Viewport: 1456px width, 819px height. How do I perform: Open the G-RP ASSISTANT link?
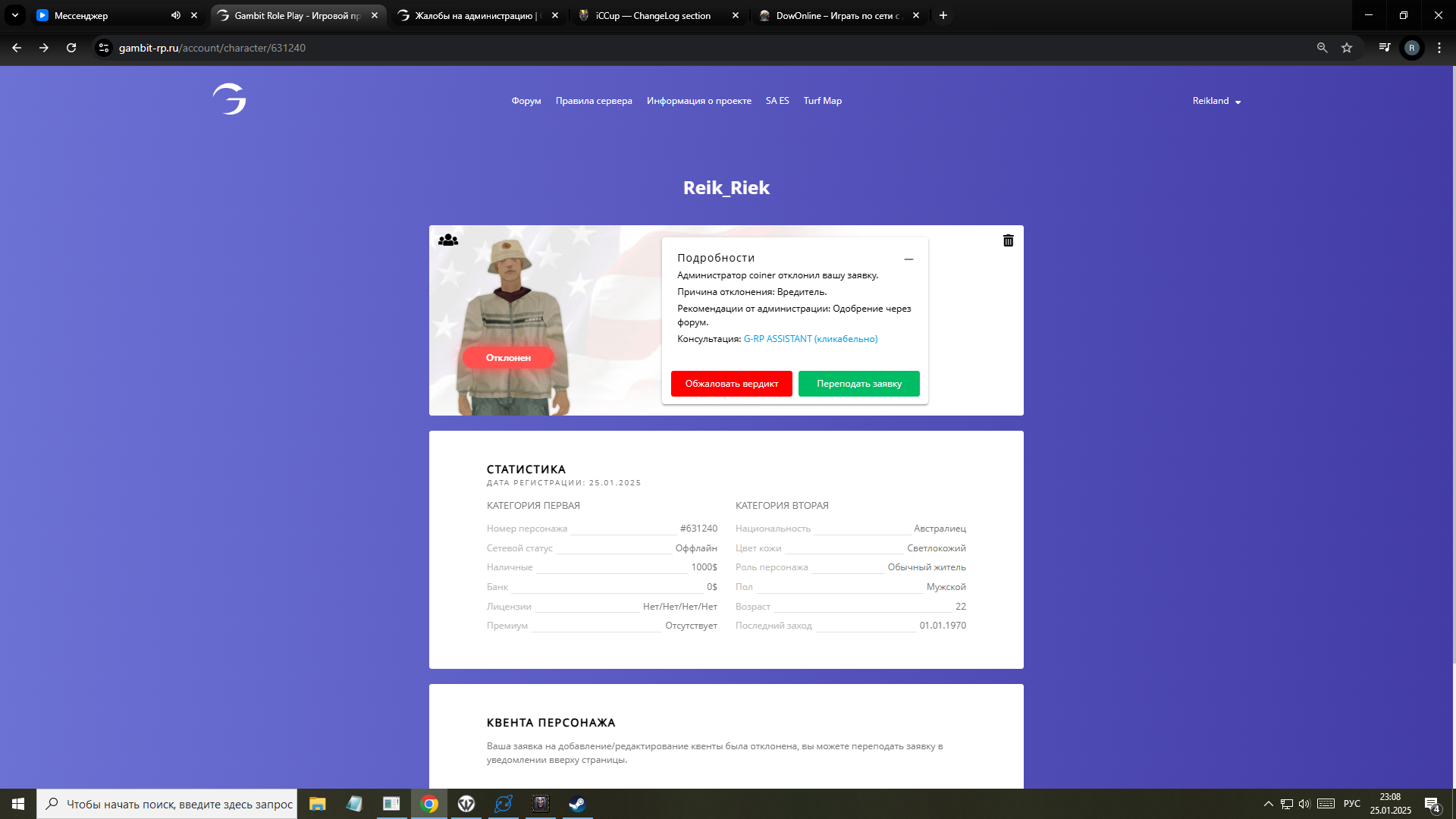[810, 339]
